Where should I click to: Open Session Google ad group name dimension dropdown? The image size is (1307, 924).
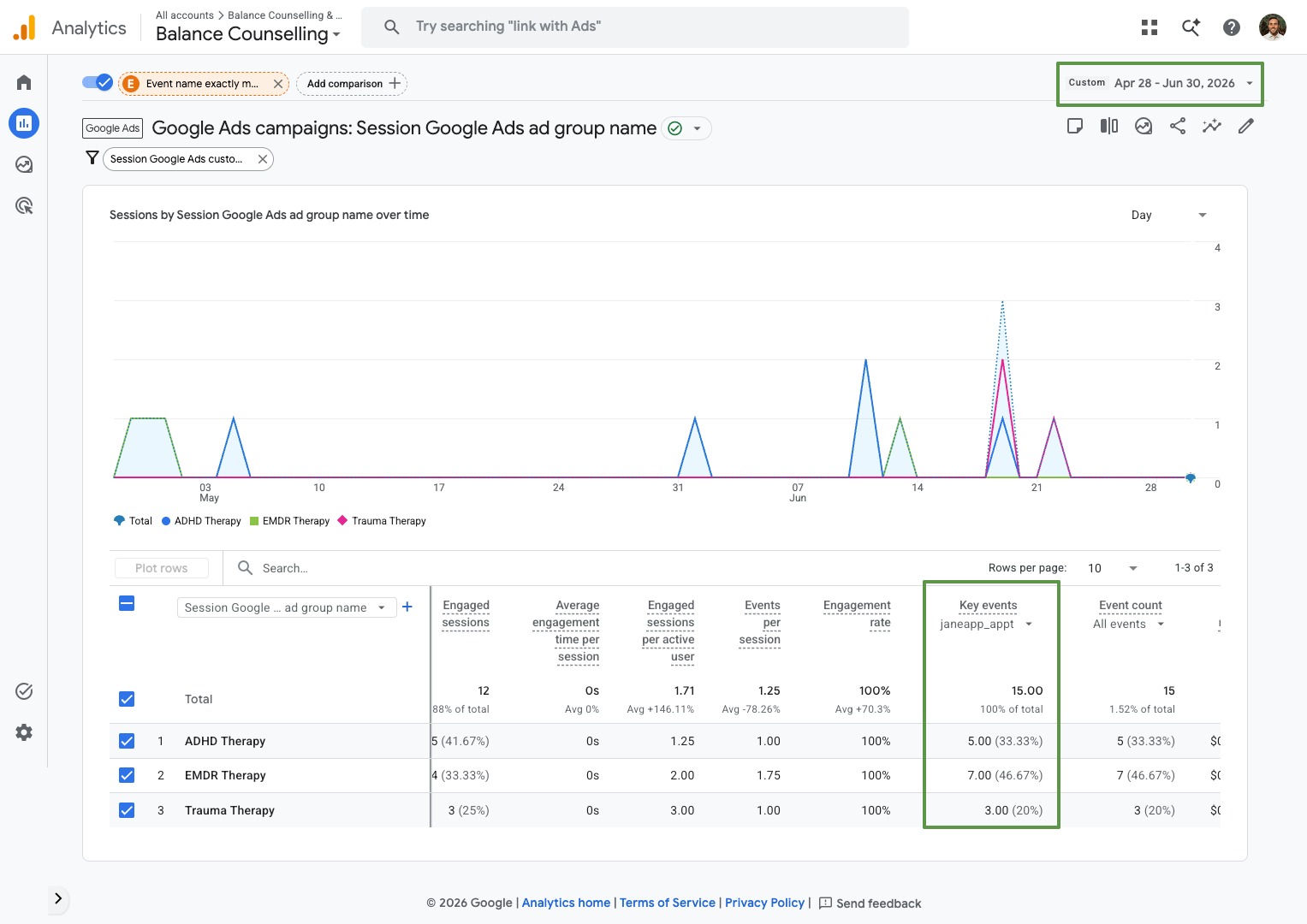click(x=287, y=607)
